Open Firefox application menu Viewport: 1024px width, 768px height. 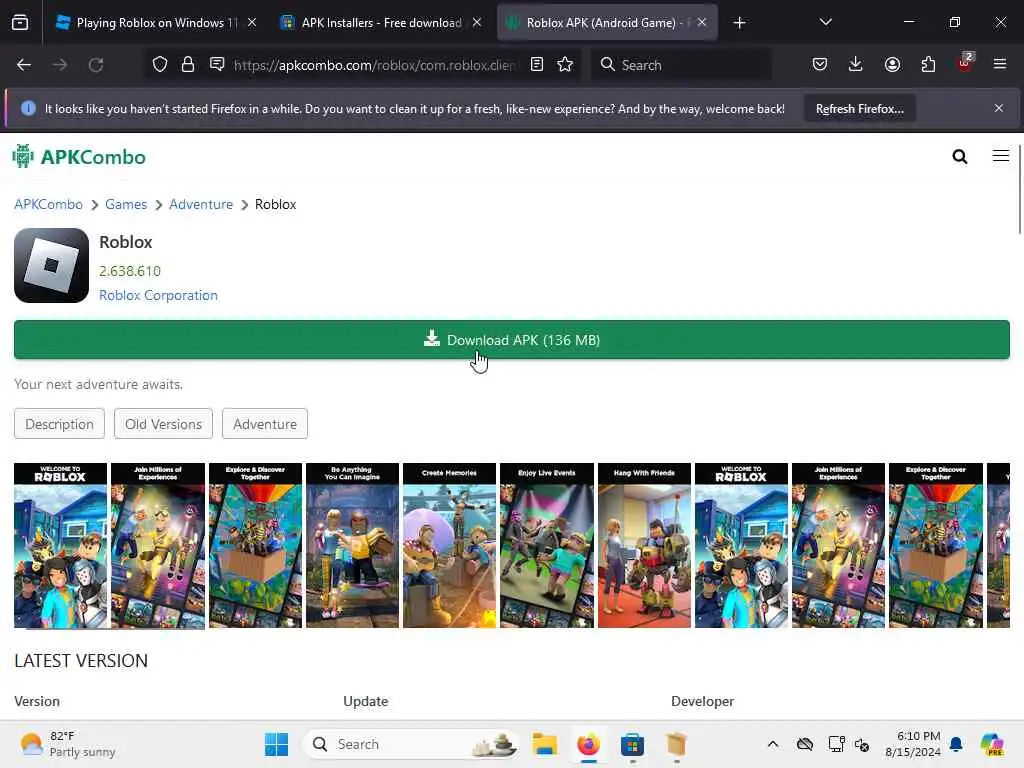(1000, 64)
